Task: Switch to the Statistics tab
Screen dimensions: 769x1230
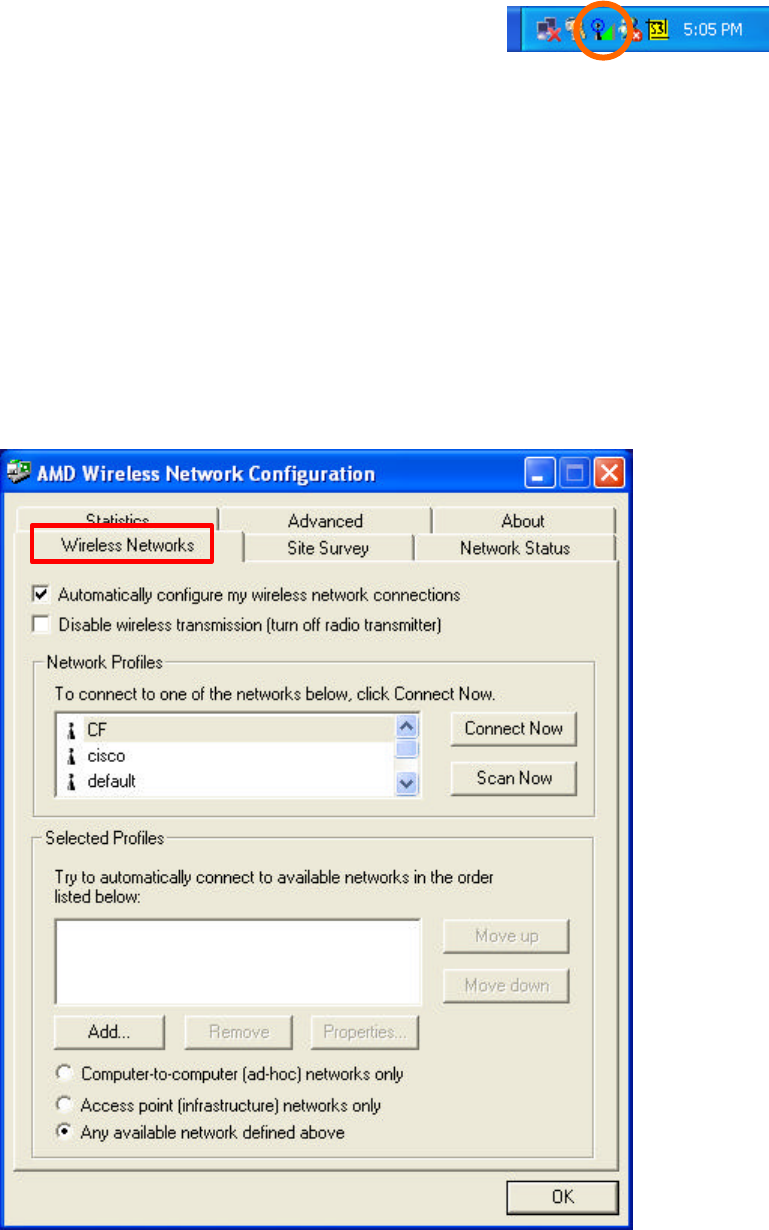Action: (117, 520)
